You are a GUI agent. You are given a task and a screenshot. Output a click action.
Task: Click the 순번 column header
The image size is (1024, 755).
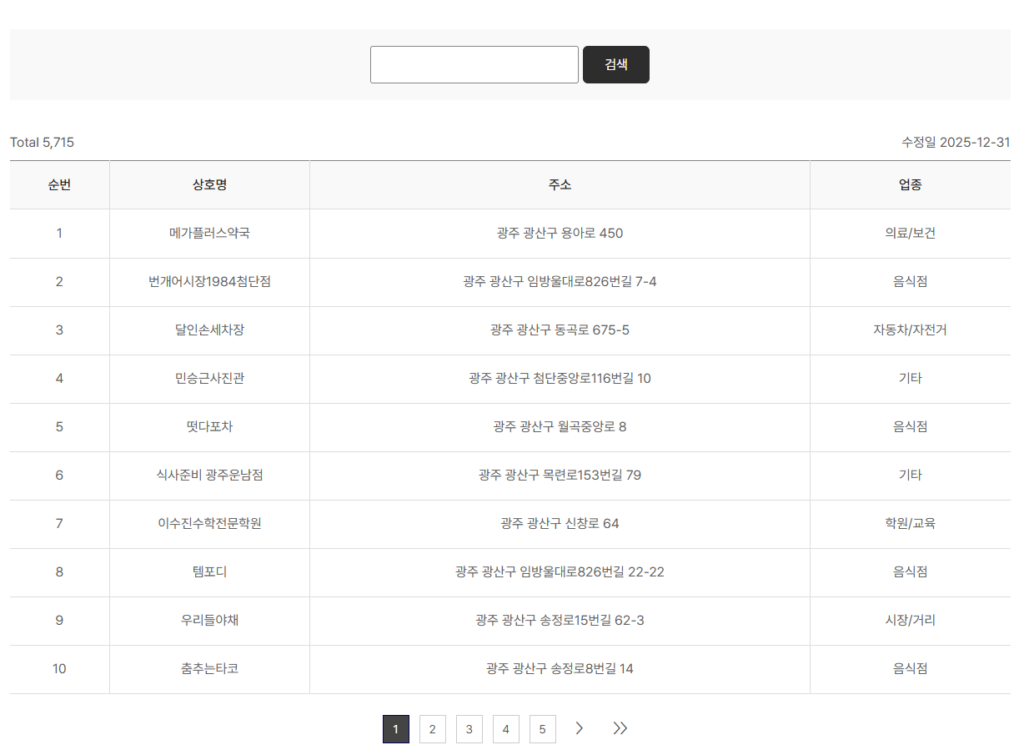point(59,185)
